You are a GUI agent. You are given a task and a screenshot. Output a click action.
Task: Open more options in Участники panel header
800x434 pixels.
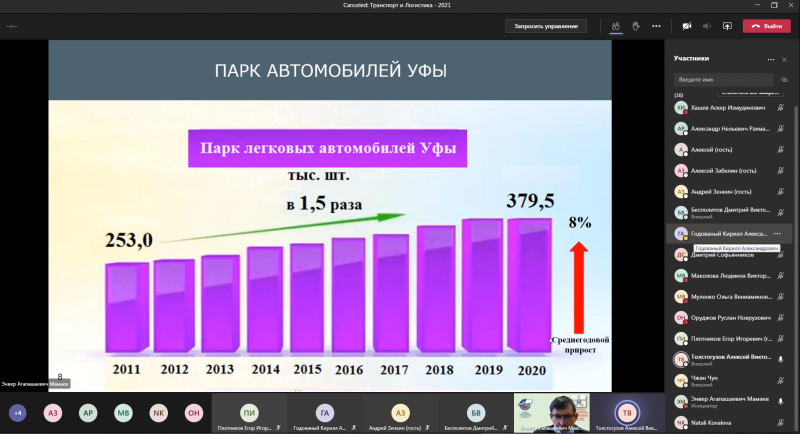point(769,59)
